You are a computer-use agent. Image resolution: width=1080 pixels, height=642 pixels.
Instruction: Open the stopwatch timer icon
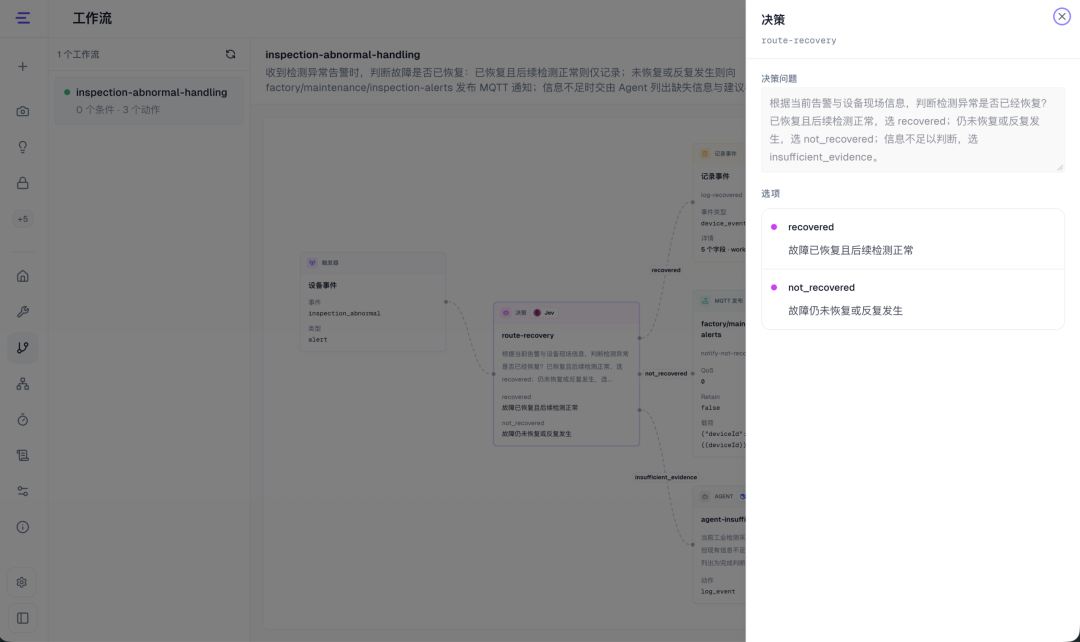tap(23, 420)
